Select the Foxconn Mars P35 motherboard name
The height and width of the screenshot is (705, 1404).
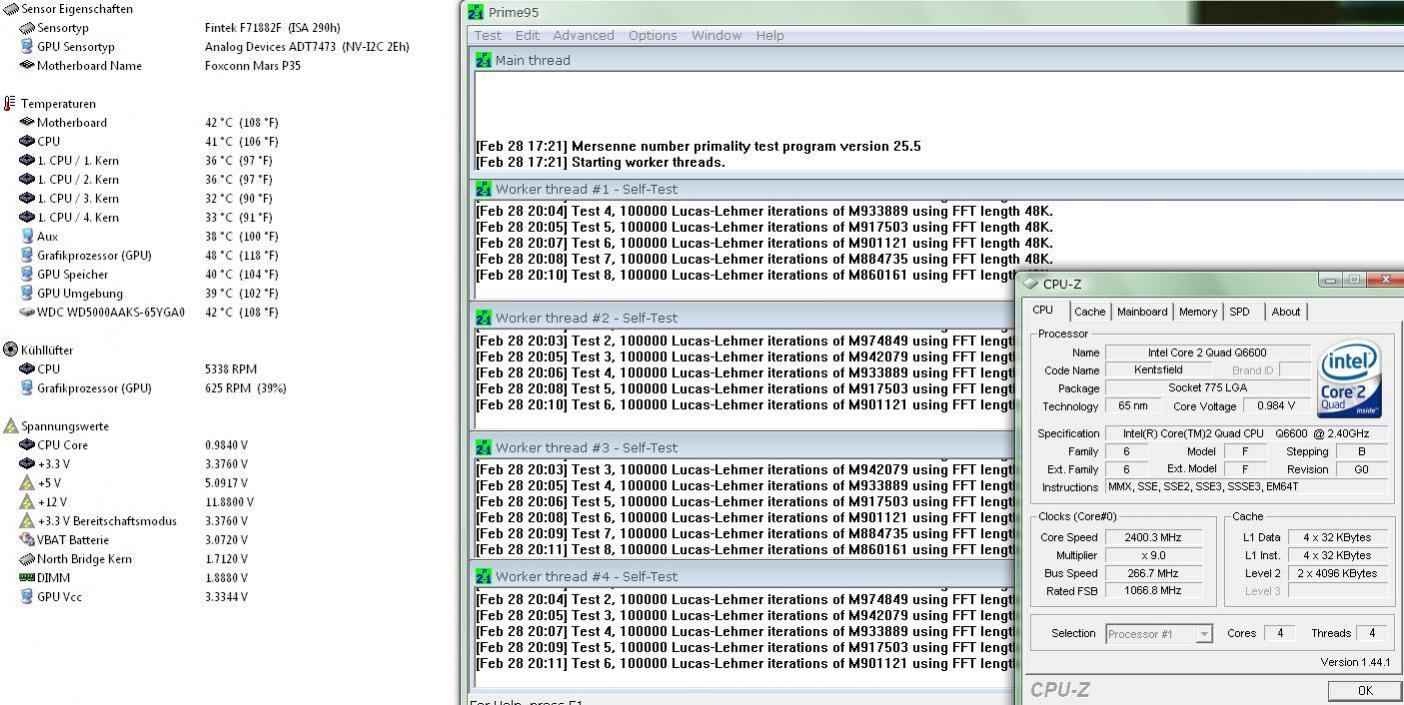(x=252, y=65)
